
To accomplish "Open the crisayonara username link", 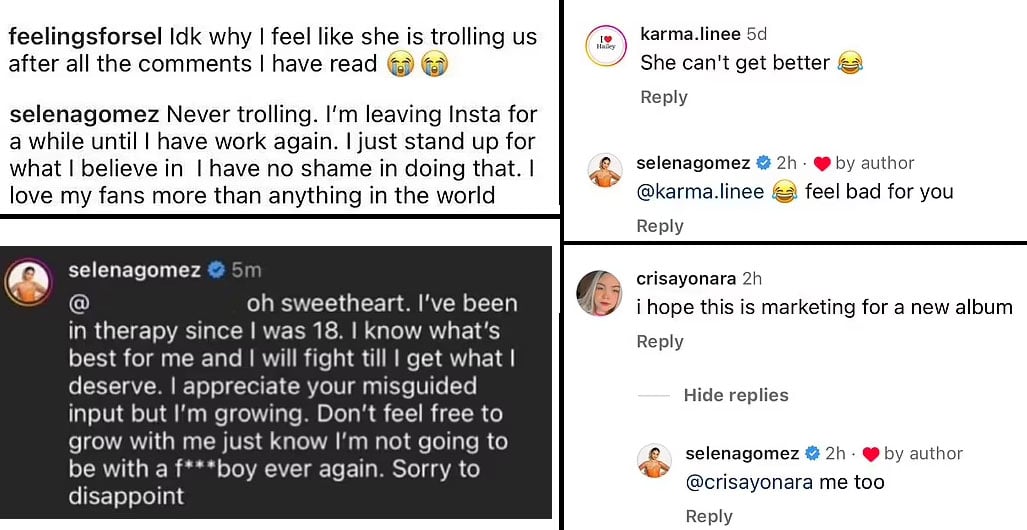I will tap(686, 279).
